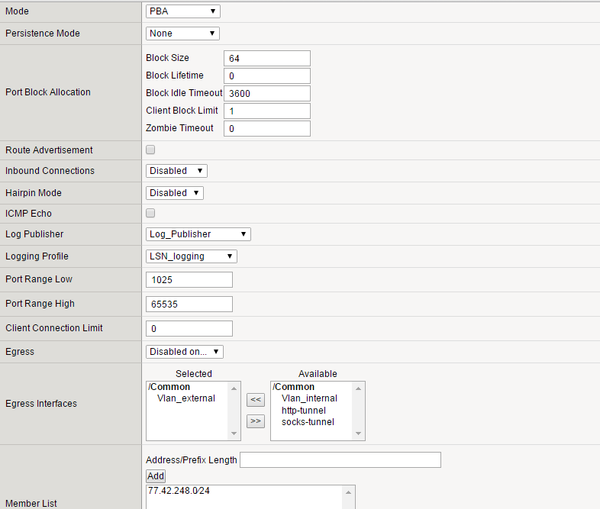This screenshot has width=600, height=509.
Task: Select http-tunnel in the Available list
Action: pyautogui.click(x=304, y=410)
